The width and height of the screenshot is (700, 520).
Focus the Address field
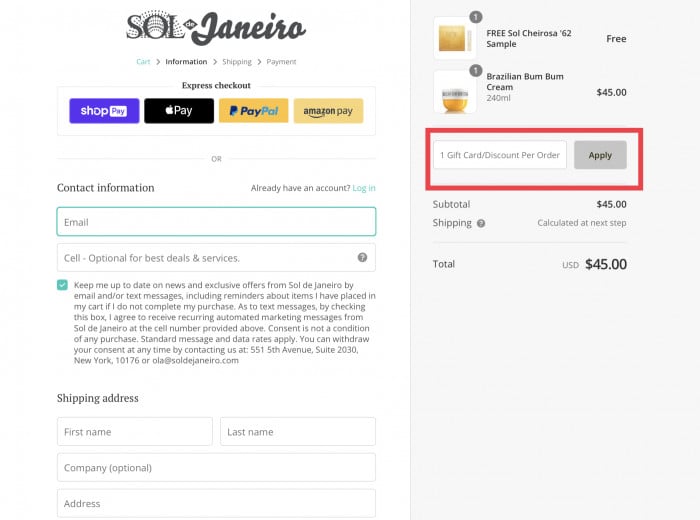pos(217,503)
